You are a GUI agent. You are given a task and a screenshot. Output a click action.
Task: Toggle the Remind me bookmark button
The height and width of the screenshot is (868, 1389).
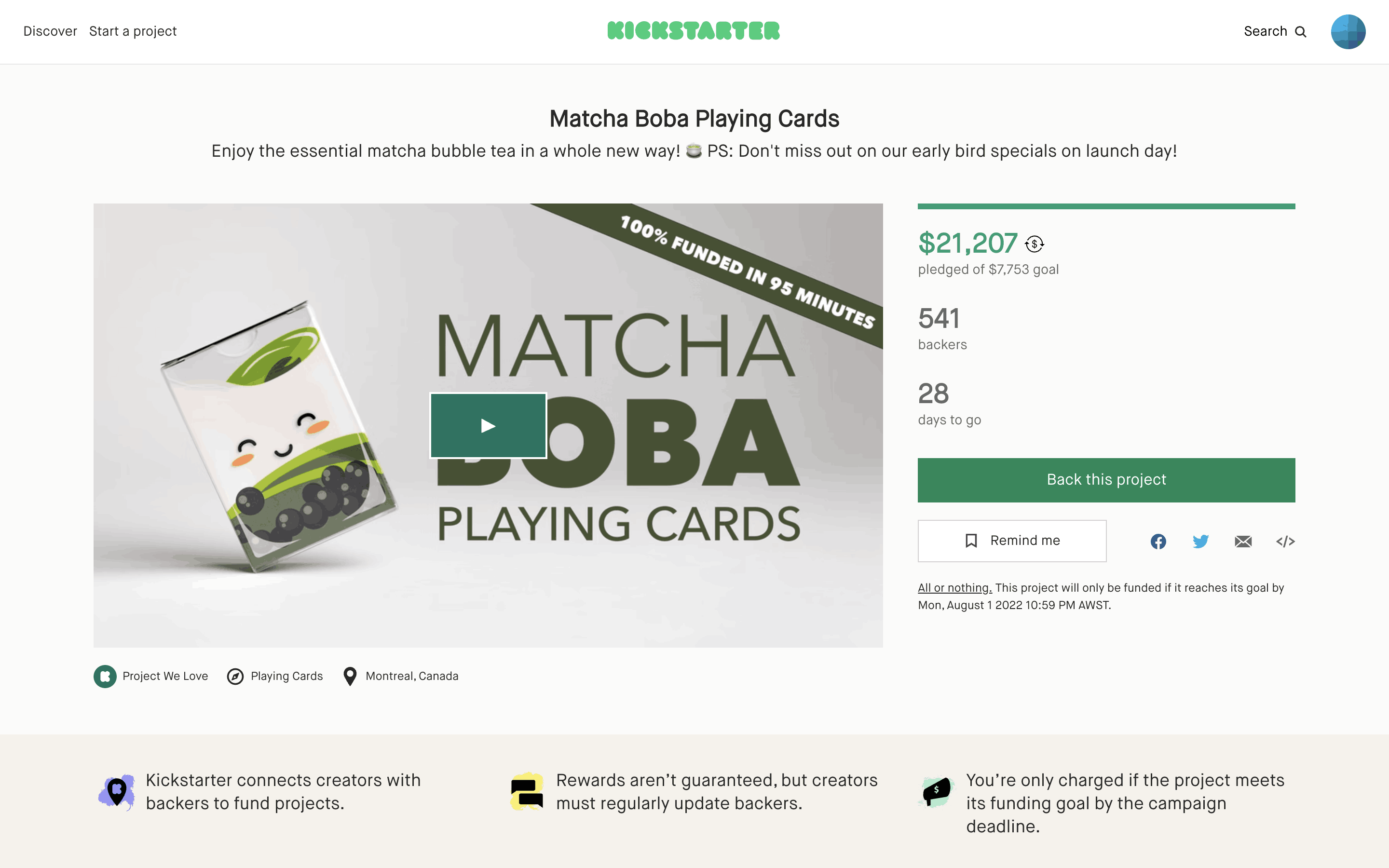1011,541
